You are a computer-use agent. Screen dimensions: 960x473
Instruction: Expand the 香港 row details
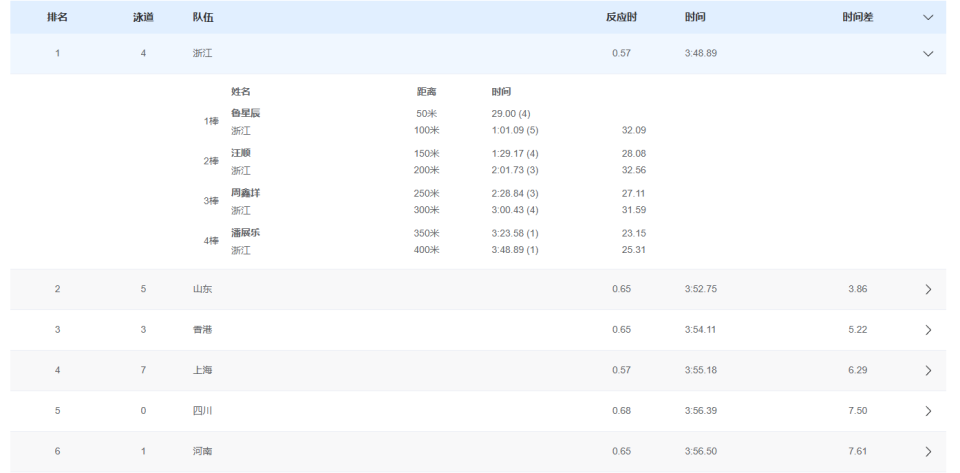tap(928, 330)
